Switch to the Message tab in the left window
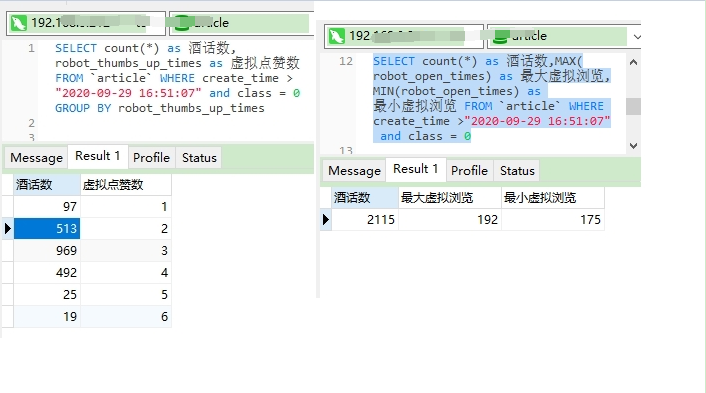Screen dimensions: 706x393 point(36,158)
